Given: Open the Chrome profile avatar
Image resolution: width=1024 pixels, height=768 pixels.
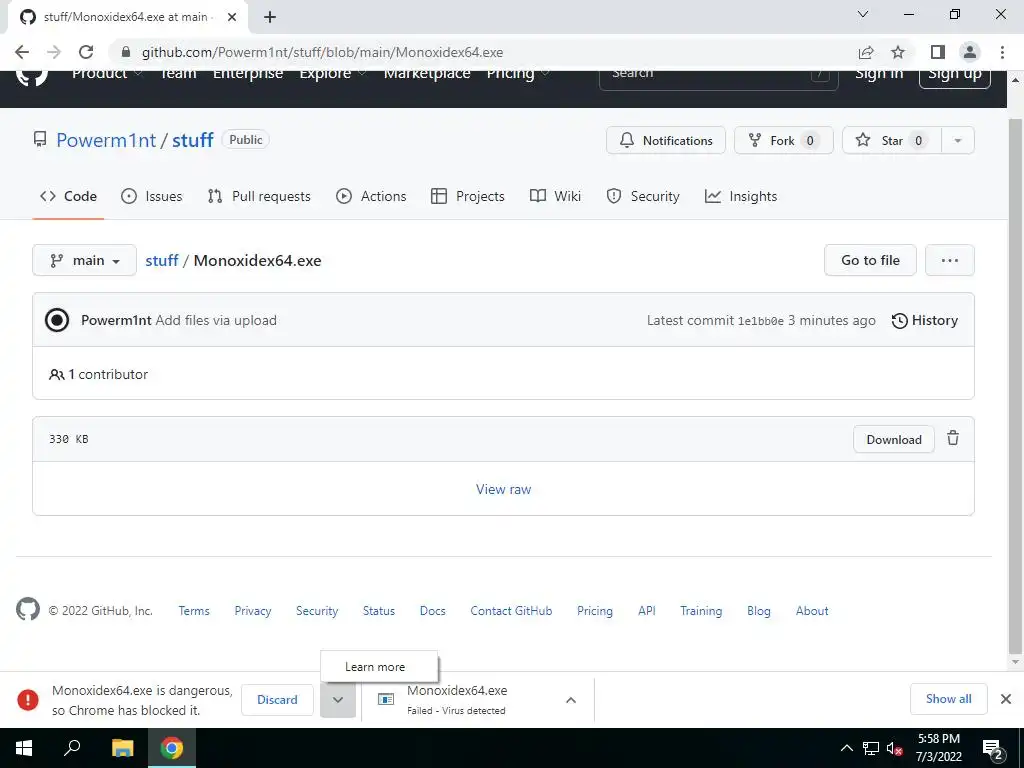Looking at the screenshot, I should 970,52.
